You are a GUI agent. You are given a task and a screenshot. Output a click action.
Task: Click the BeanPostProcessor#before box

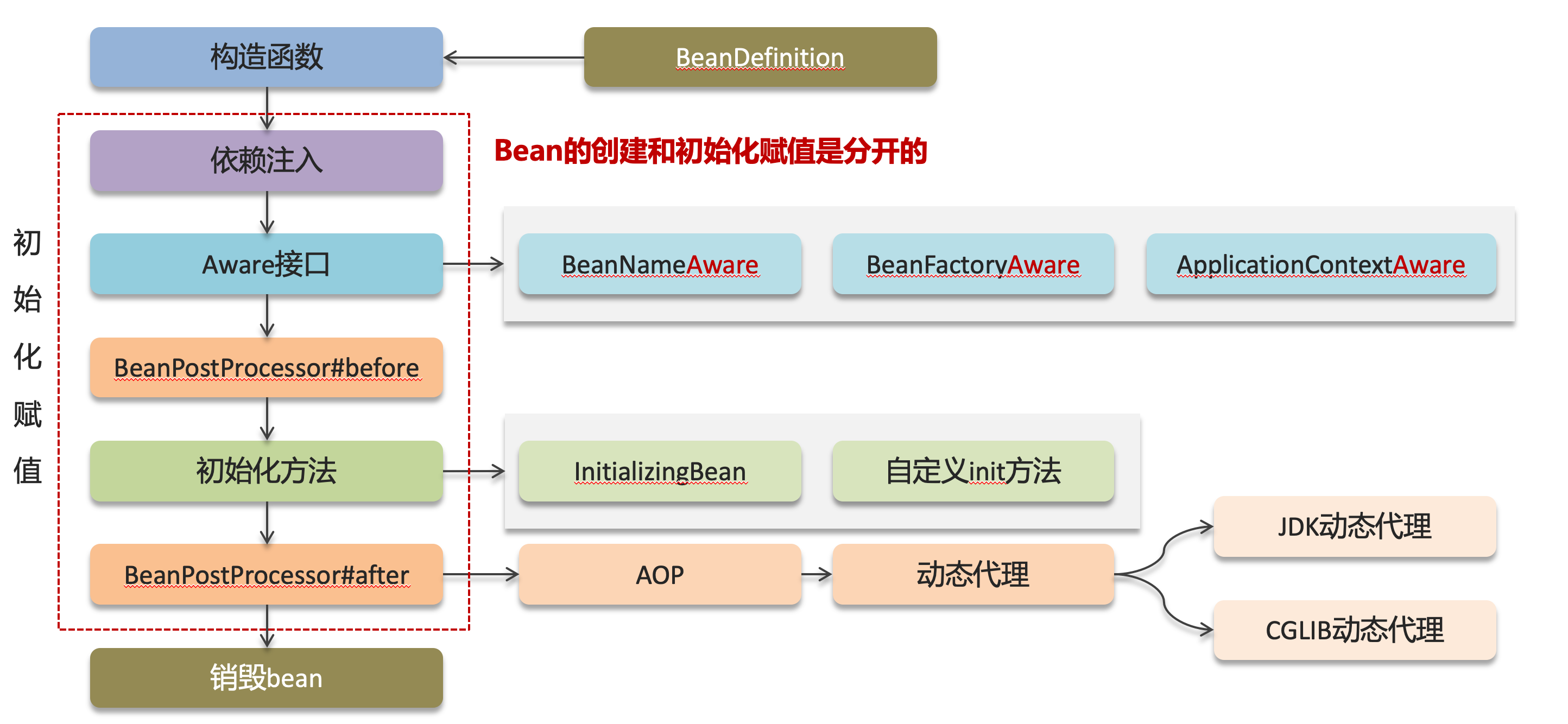tap(266, 367)
